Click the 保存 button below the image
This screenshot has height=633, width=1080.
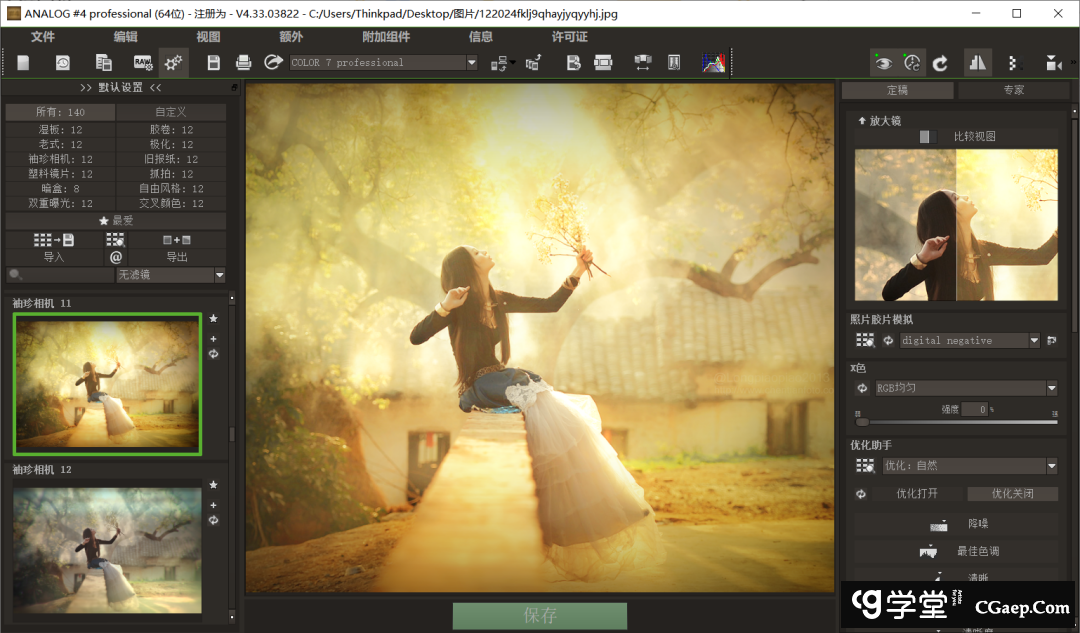pos(540,616)
